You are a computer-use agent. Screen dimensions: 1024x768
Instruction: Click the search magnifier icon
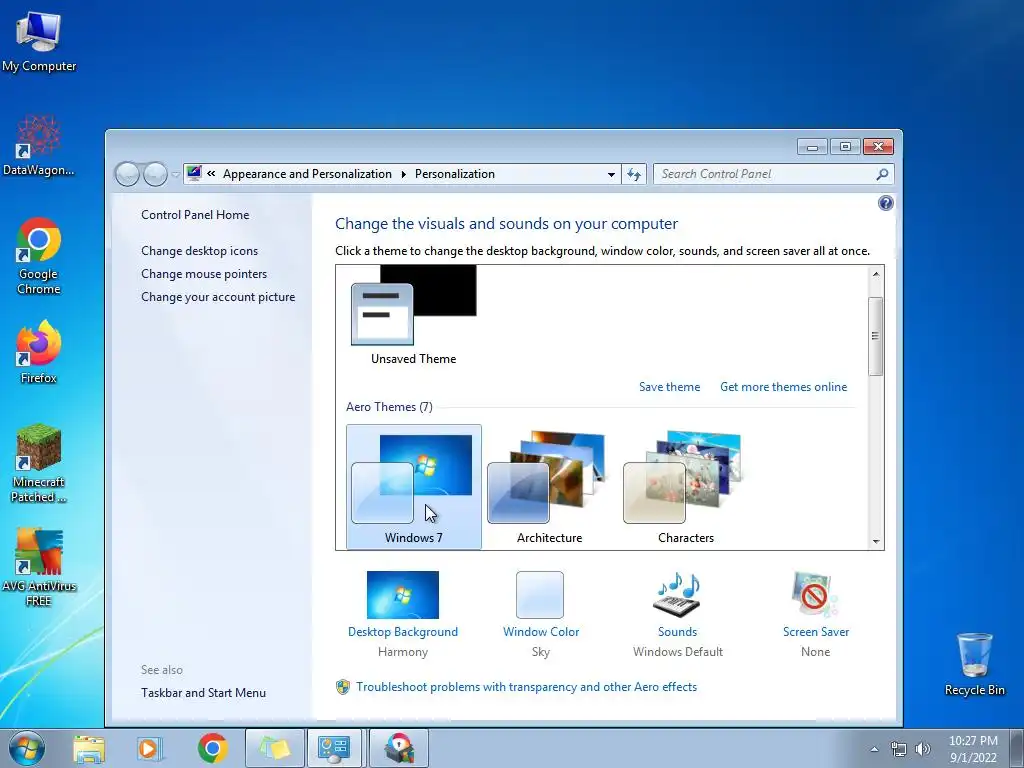882,174
